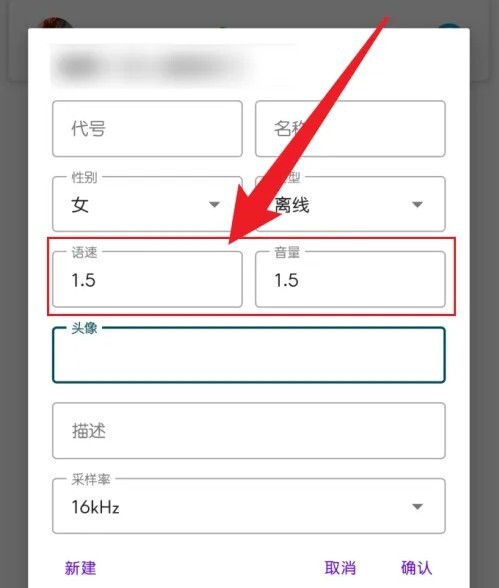The width and height of the screenshot is (499, 588).
Task: Click the 语速 field label
Action: click(84, 252)
